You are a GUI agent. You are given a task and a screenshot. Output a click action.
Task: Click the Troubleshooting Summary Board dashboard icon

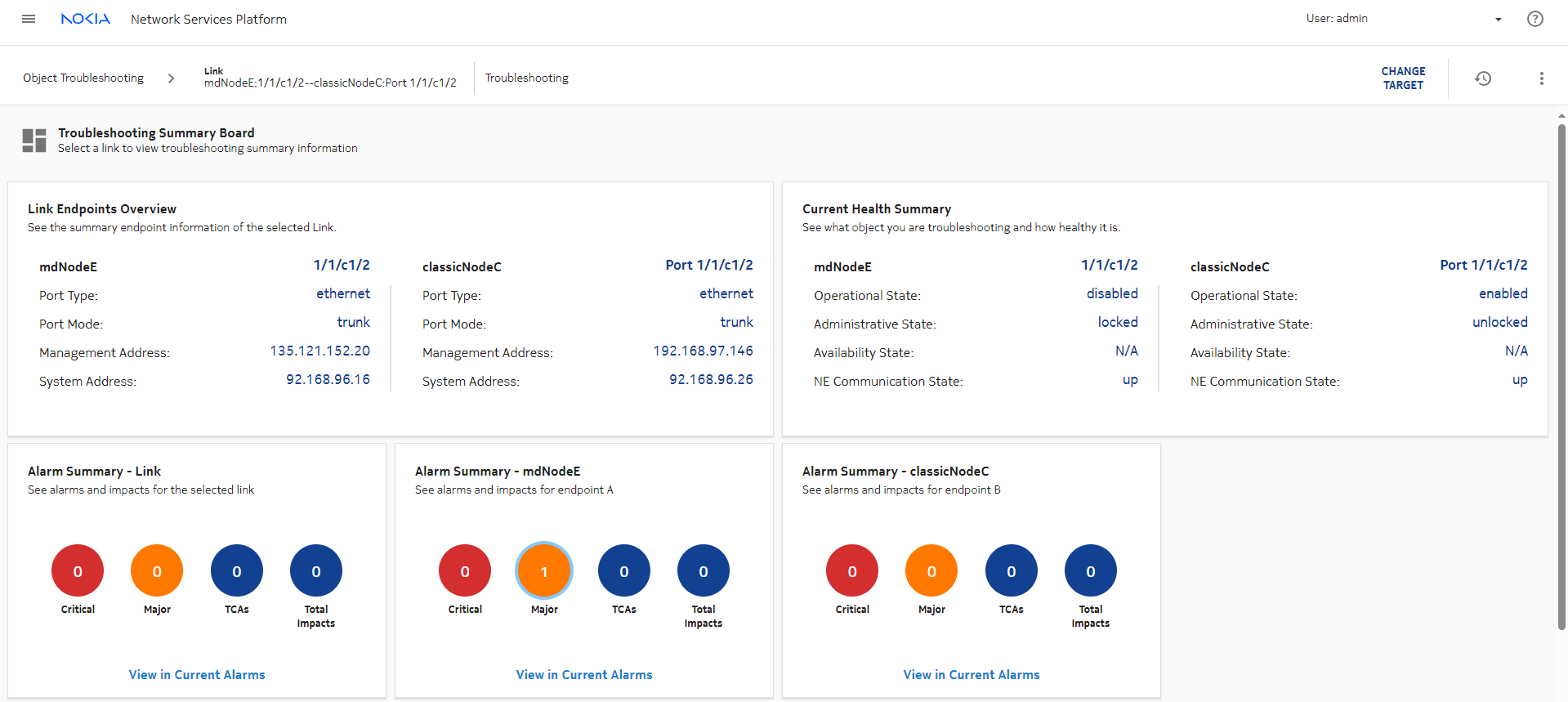(34, 141)
